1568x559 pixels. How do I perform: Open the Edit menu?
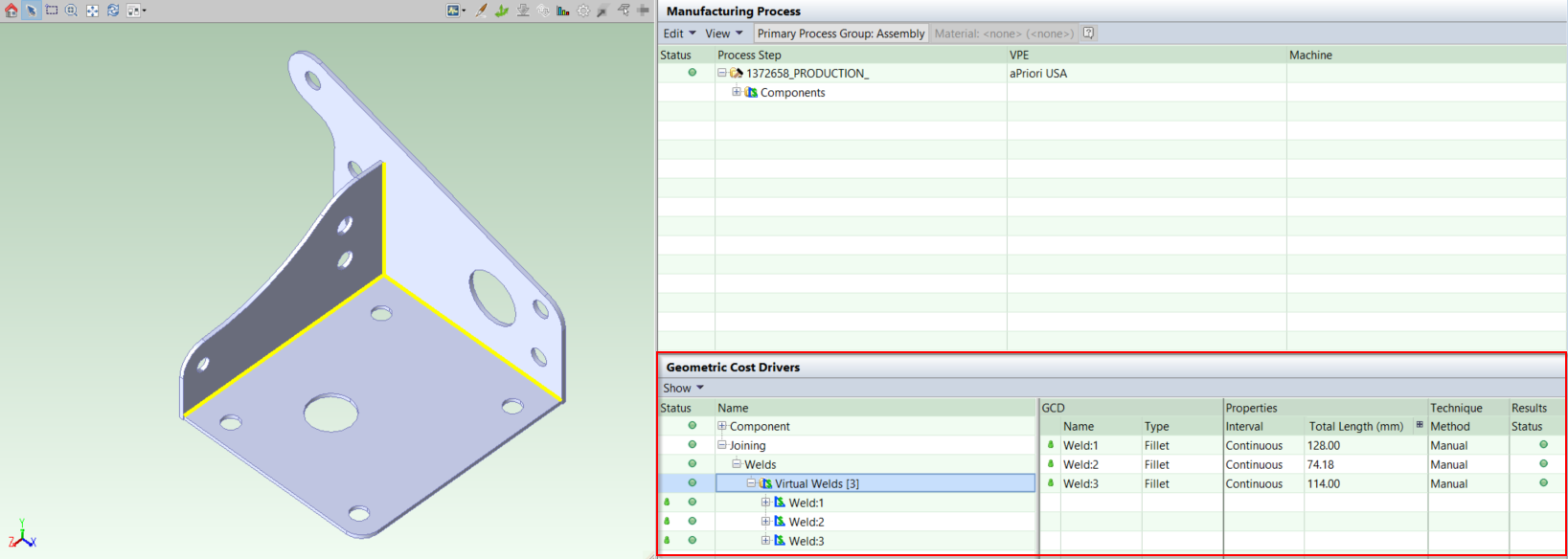679,34
